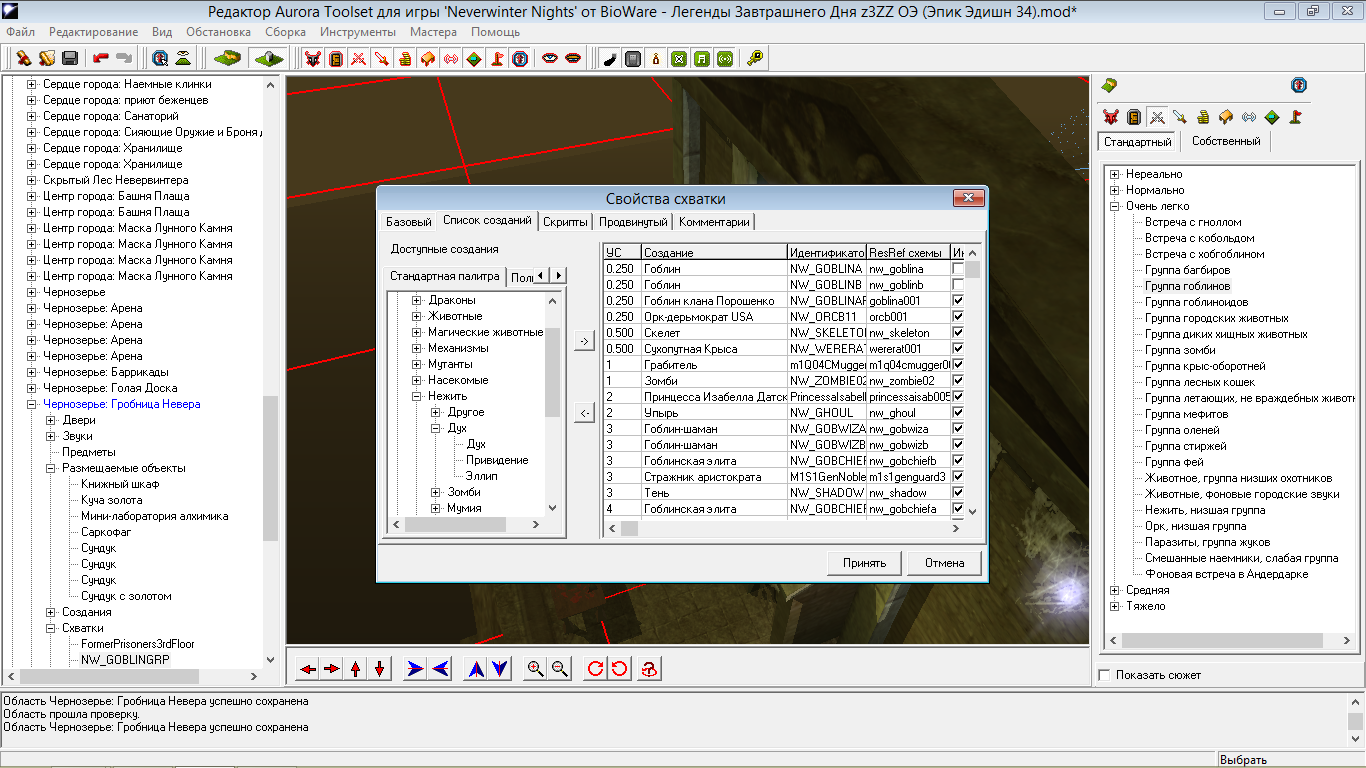Click the green terrain paint icon in toolbar
The width and height of the screenshot is (1366, 768).
pyautogui.click(x=227, y=59)
